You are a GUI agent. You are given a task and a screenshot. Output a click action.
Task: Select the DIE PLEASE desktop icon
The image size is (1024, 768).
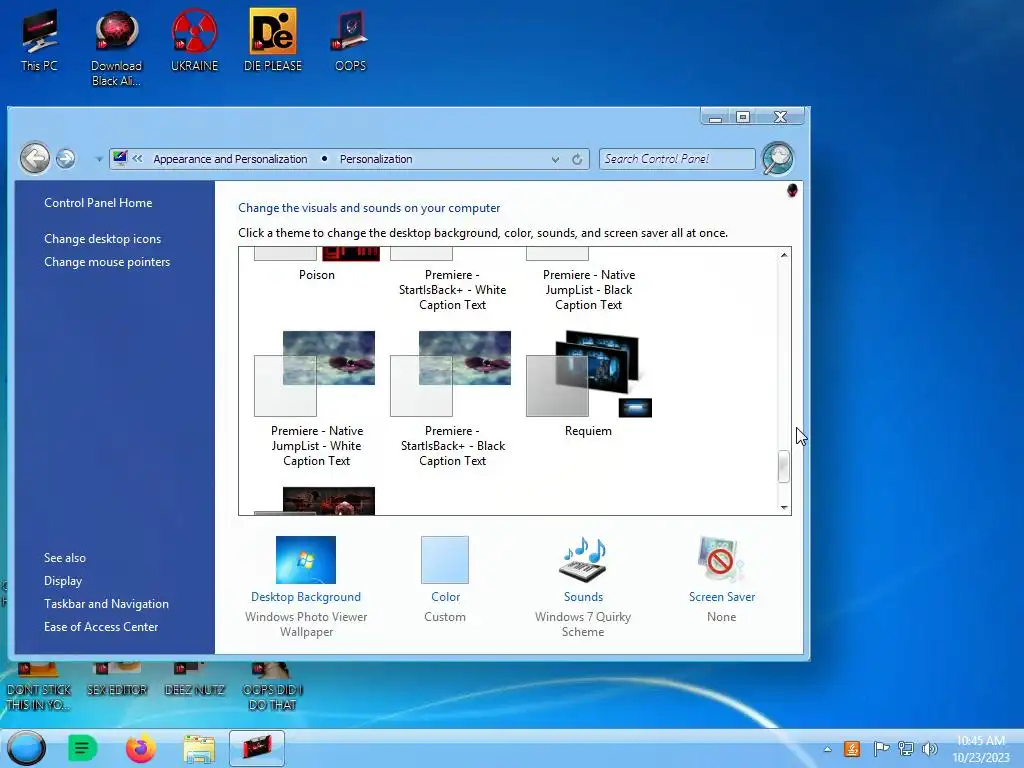(x=272, y=40)
